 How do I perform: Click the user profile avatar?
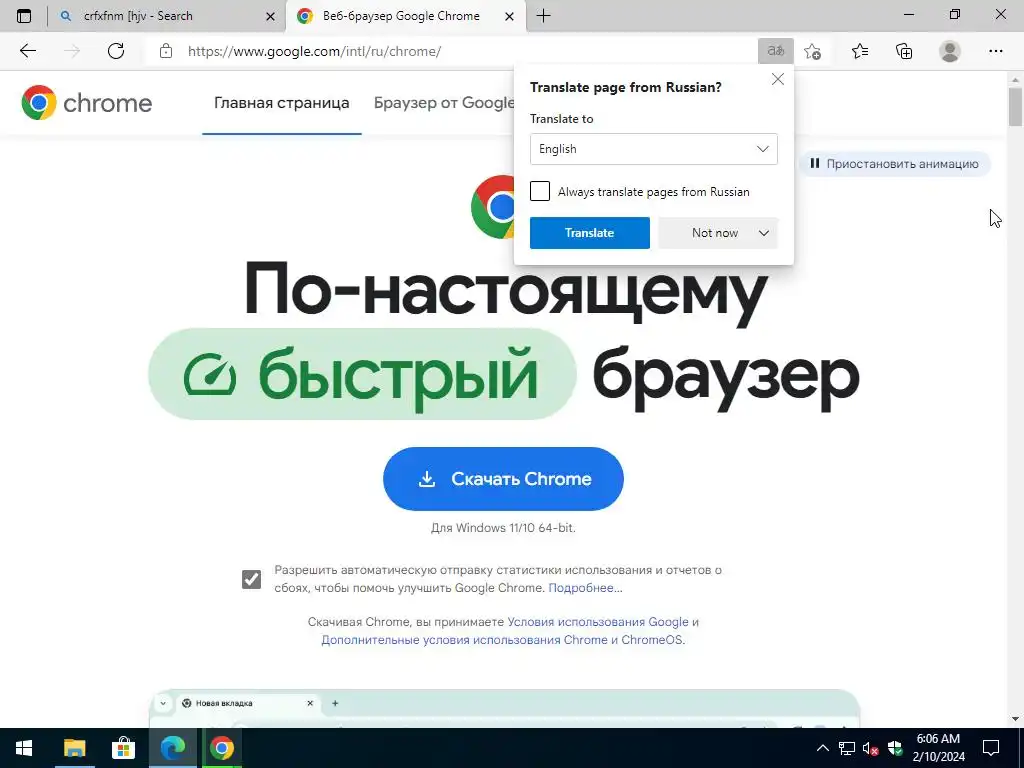tap(950, 51)
